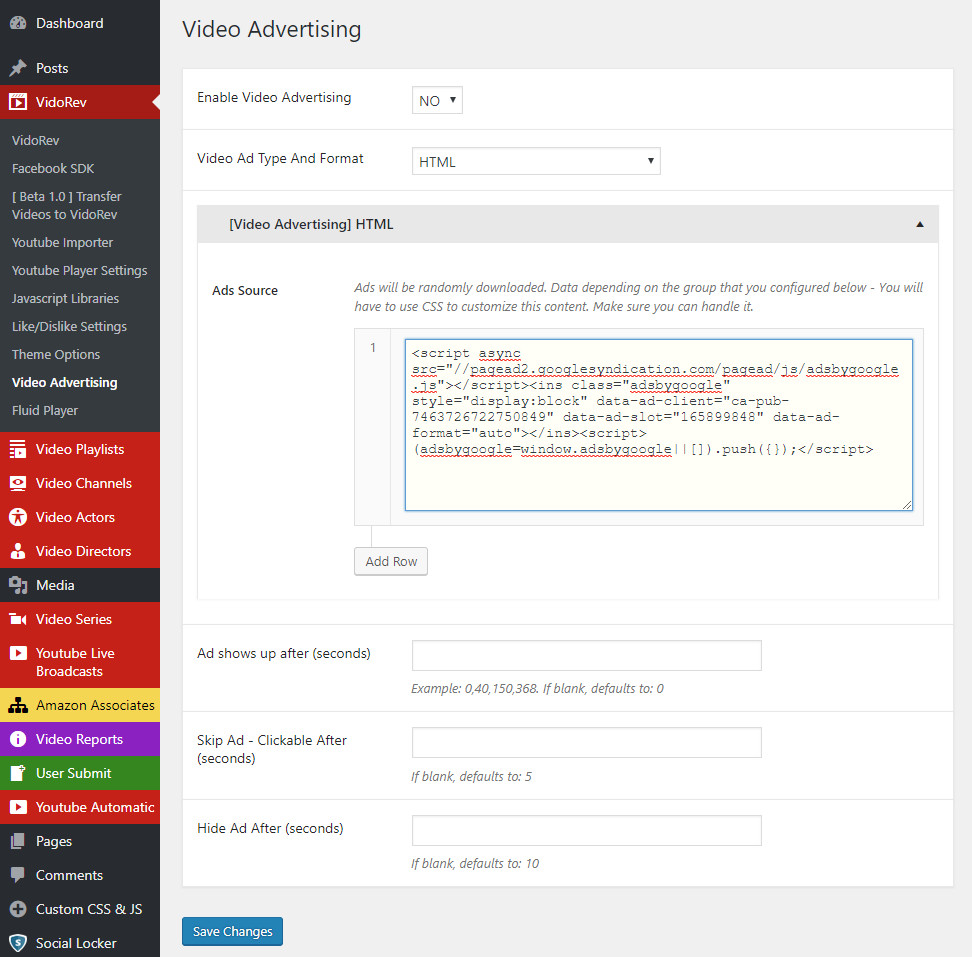Screen dimensions: 972x957
Task: Open the Video Ad Type And Format dropdown
Action: click(536, 161)
